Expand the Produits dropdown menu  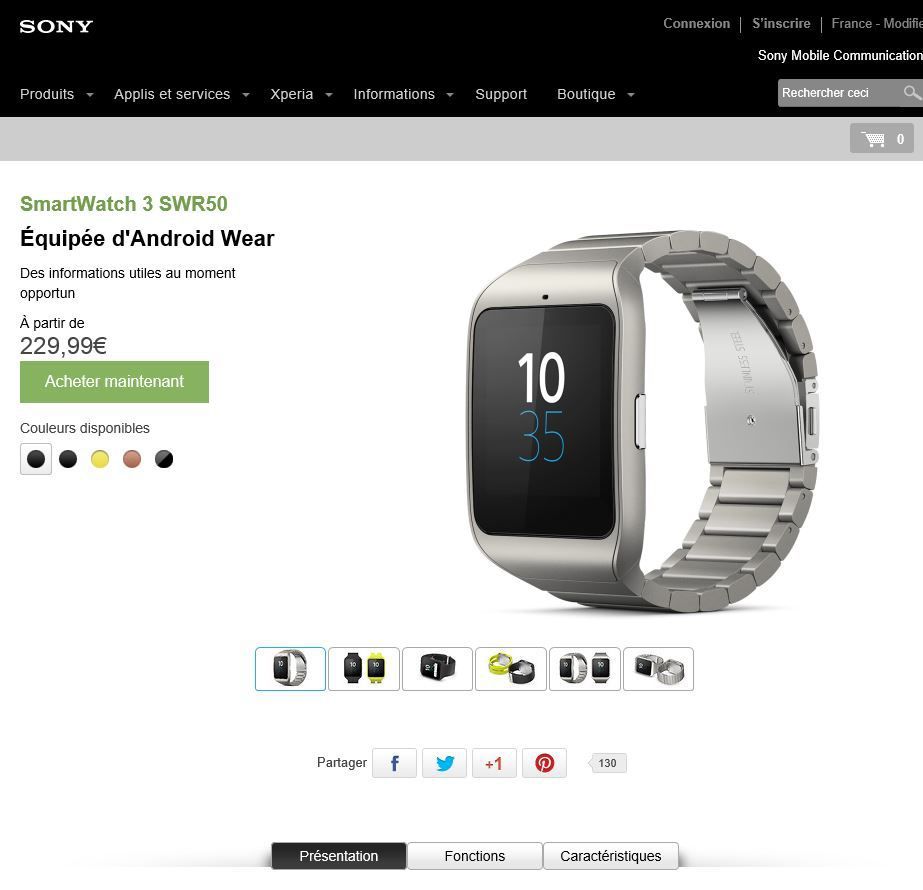(x=57, y=94)
